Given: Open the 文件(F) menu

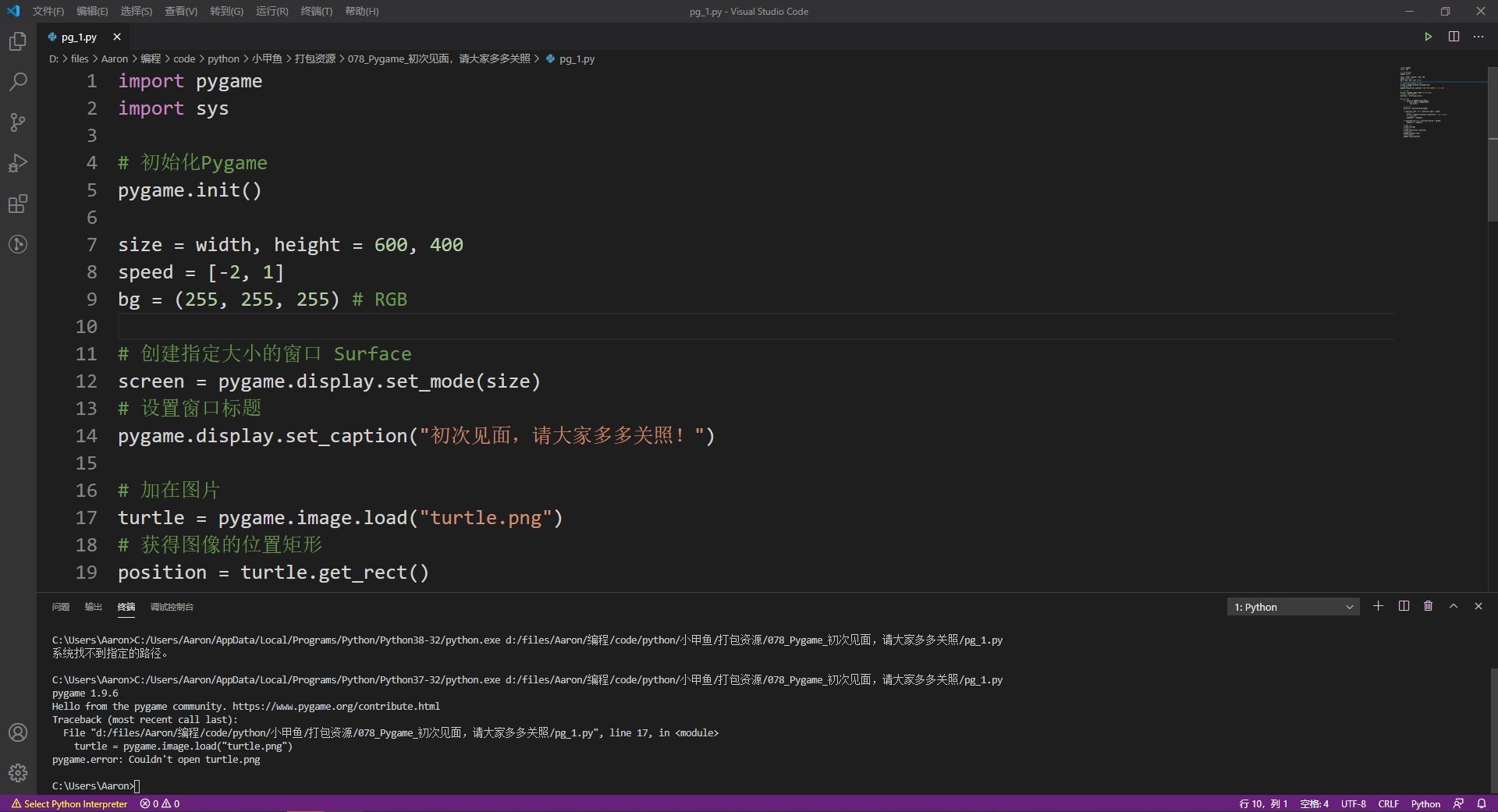Looking at the screenshot, I should tap(48, 11).
